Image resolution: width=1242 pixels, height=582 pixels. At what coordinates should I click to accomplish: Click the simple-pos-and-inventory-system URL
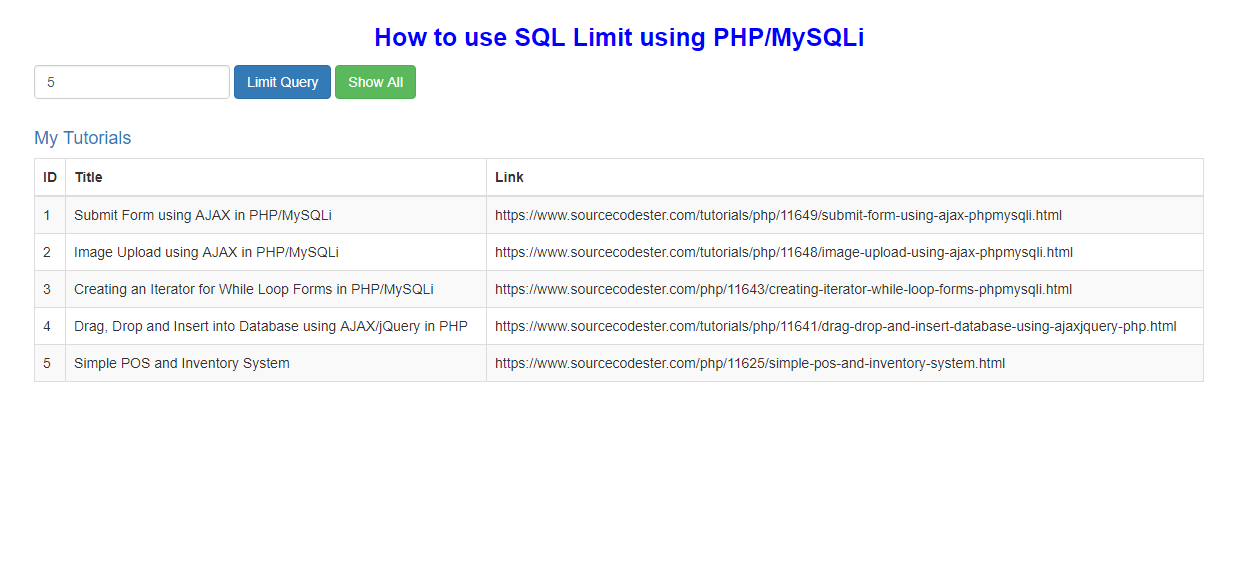750,363
